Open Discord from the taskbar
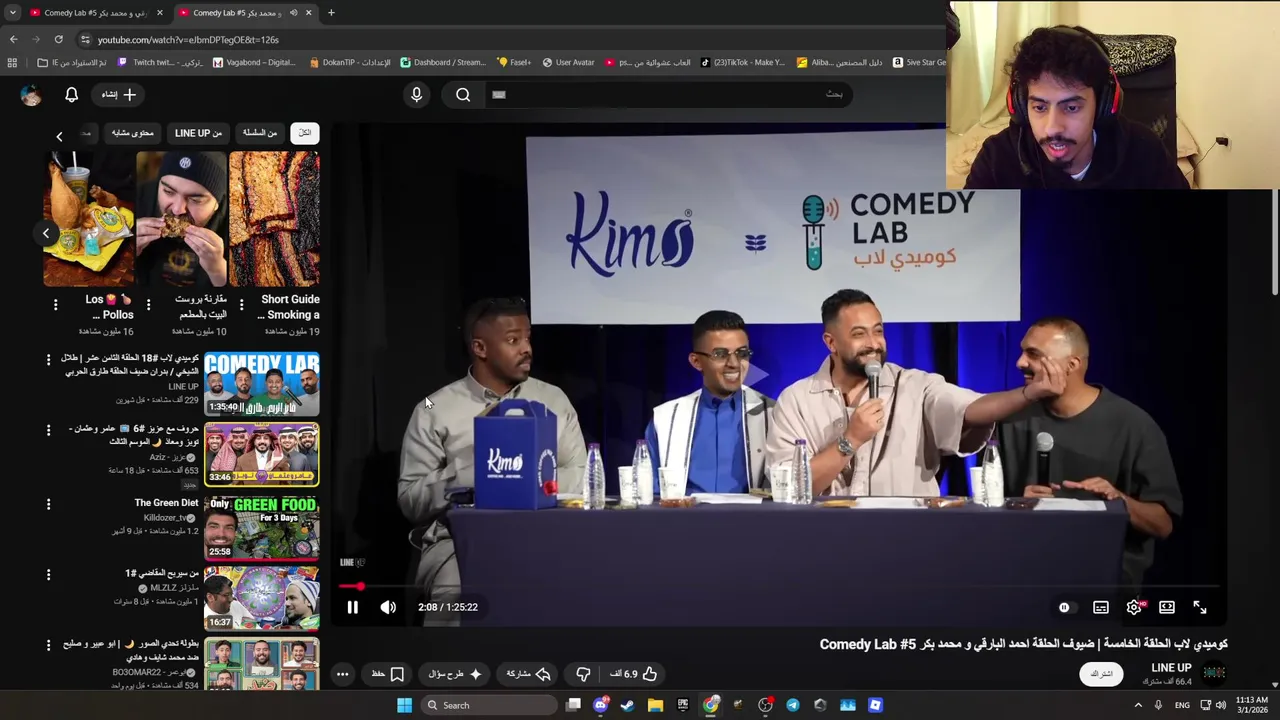 (601, 705)
